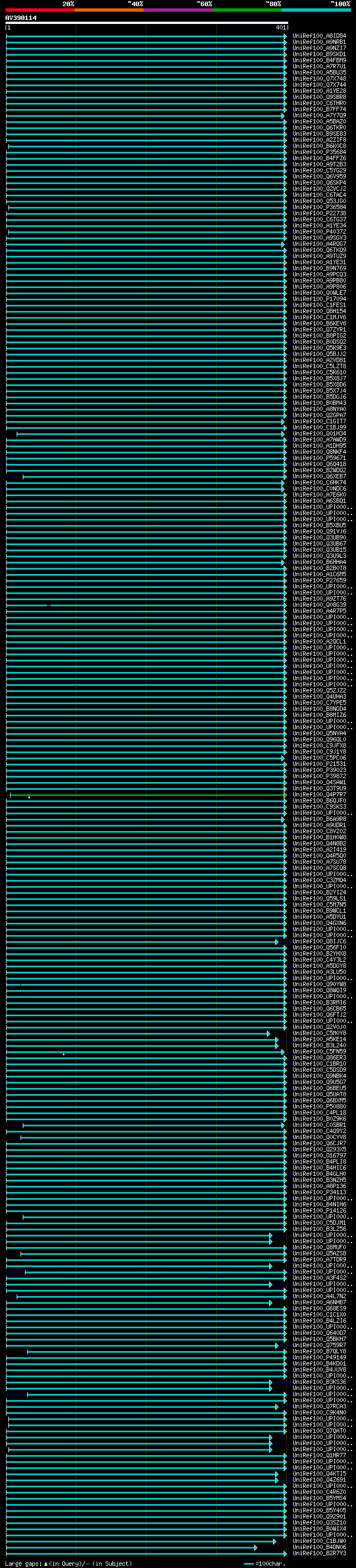Open hit UniRef100_Q4N8B2
Screen dimensions: 356x1568
click(319, 844)
